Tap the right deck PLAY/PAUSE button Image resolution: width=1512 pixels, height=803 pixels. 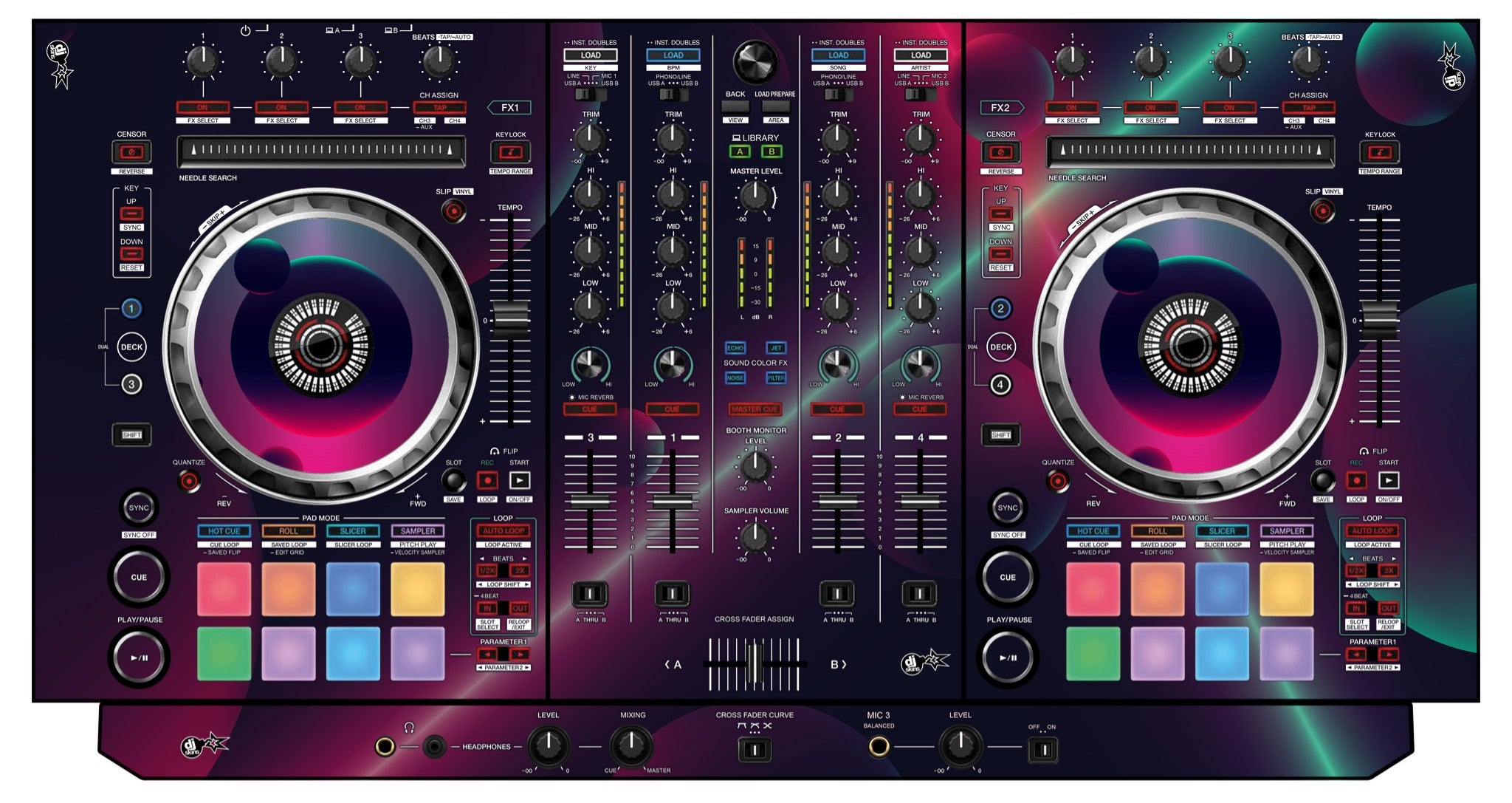(x=1008, y=657)
